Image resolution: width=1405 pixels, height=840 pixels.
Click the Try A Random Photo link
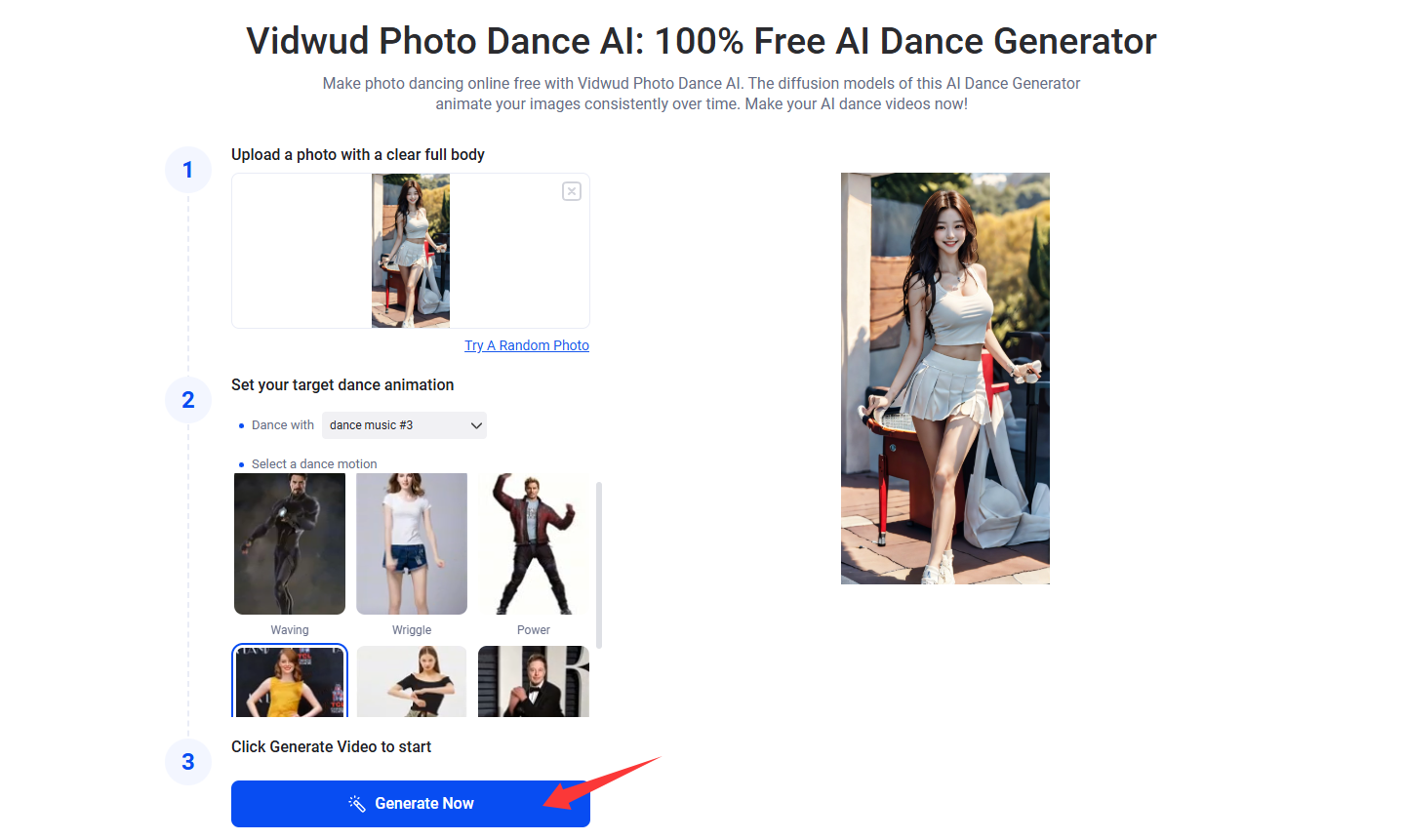(527, 345)
